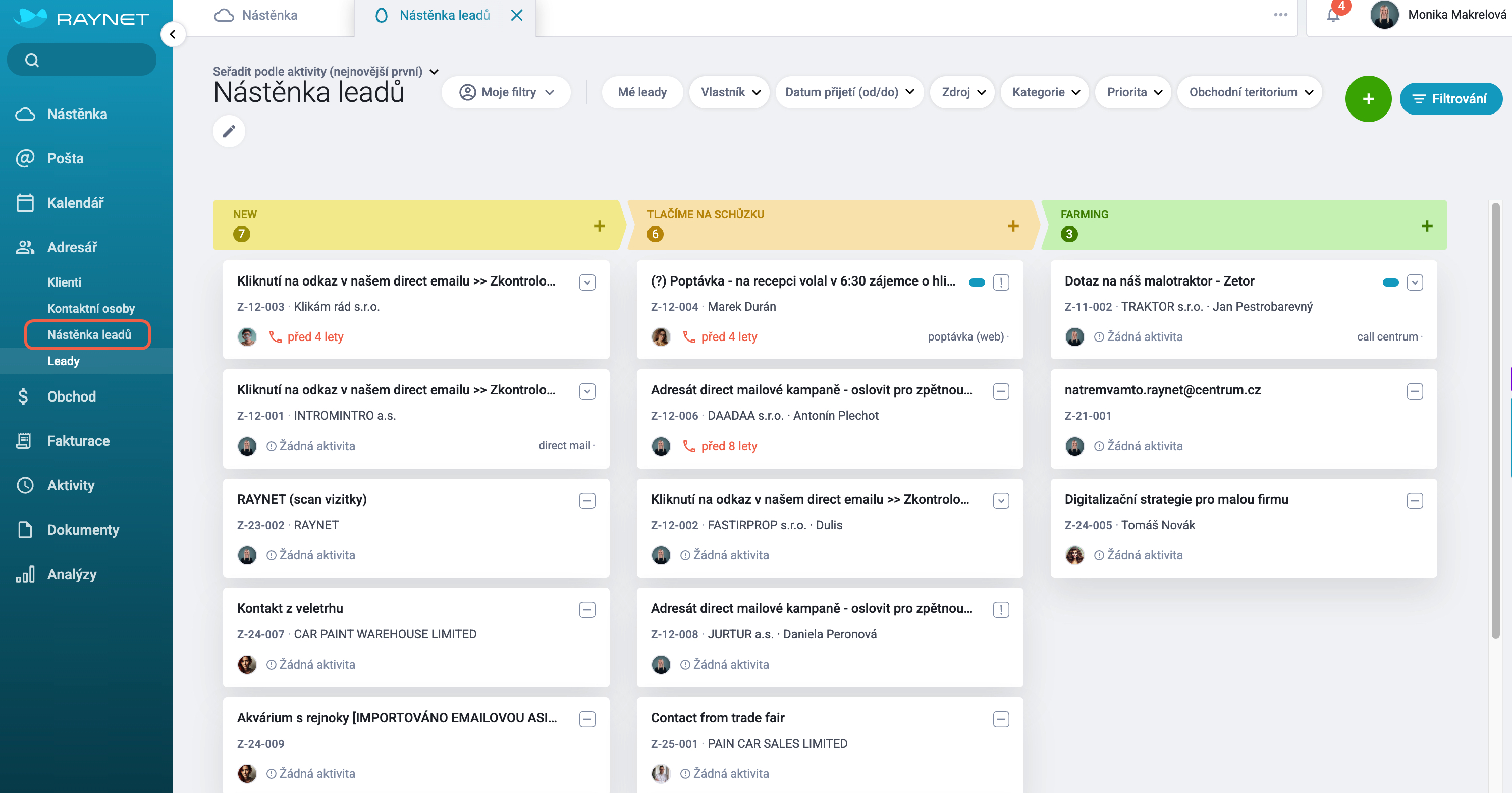1512x793 pixels.
Task: Open Klienti submenu item
Action: [64, 282]
